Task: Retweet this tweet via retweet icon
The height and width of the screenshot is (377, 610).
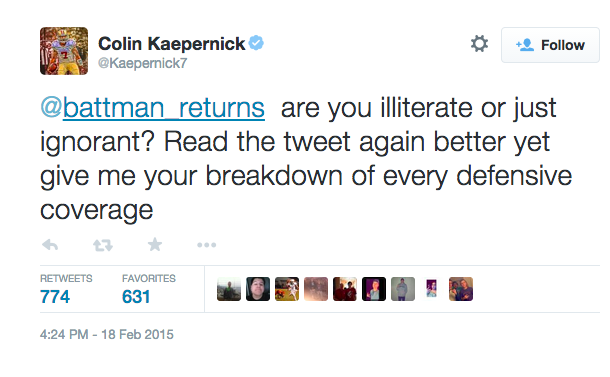Action: 103,245
